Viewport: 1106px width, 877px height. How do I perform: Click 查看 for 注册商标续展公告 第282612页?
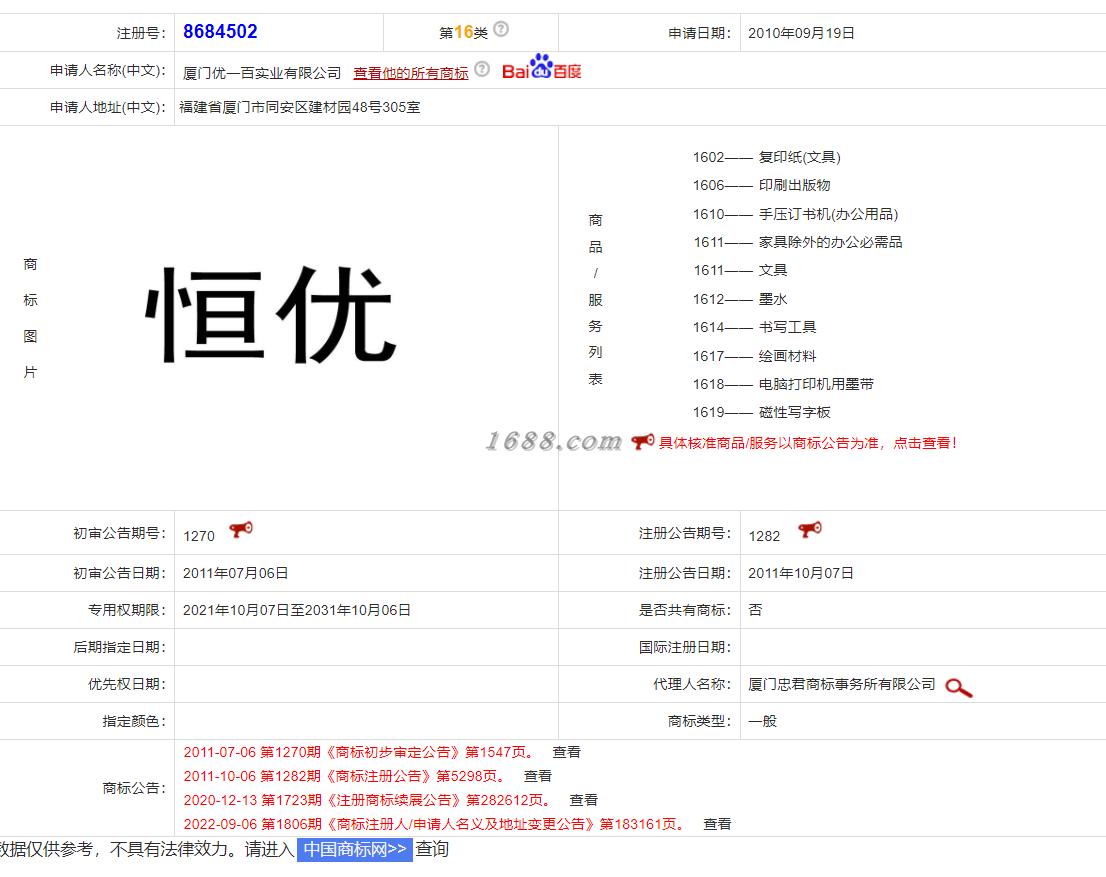point(583,800)
